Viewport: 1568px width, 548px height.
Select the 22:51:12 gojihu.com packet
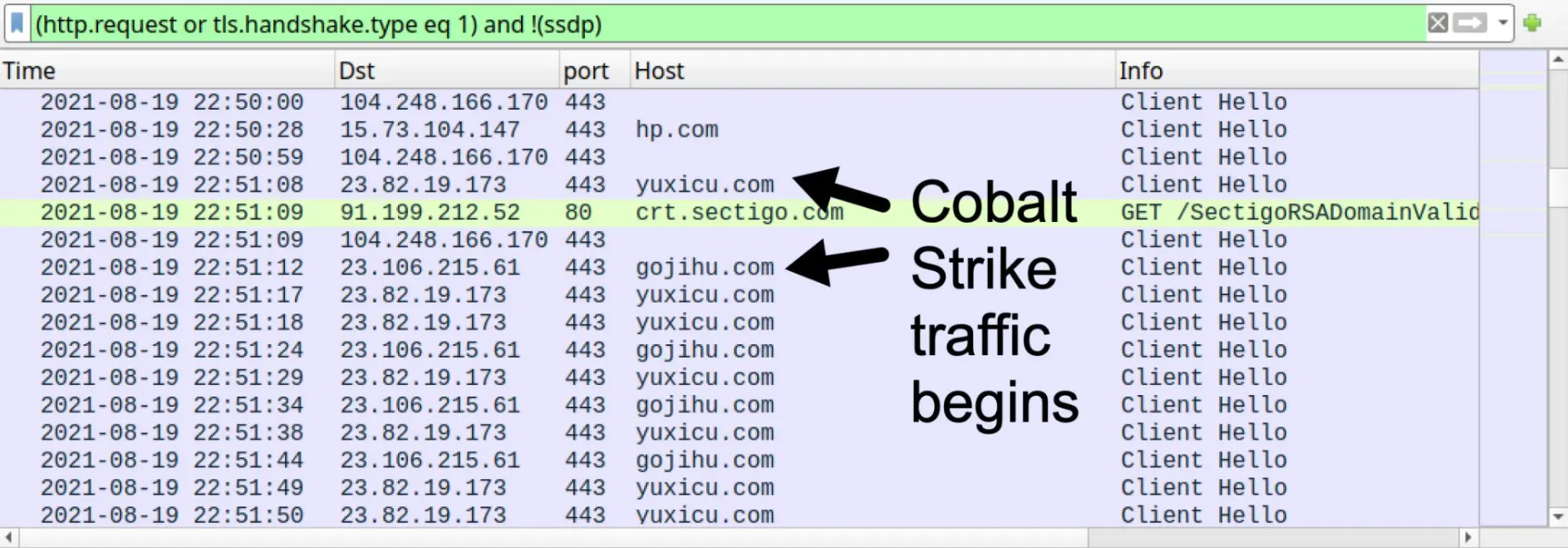point(740,267)
